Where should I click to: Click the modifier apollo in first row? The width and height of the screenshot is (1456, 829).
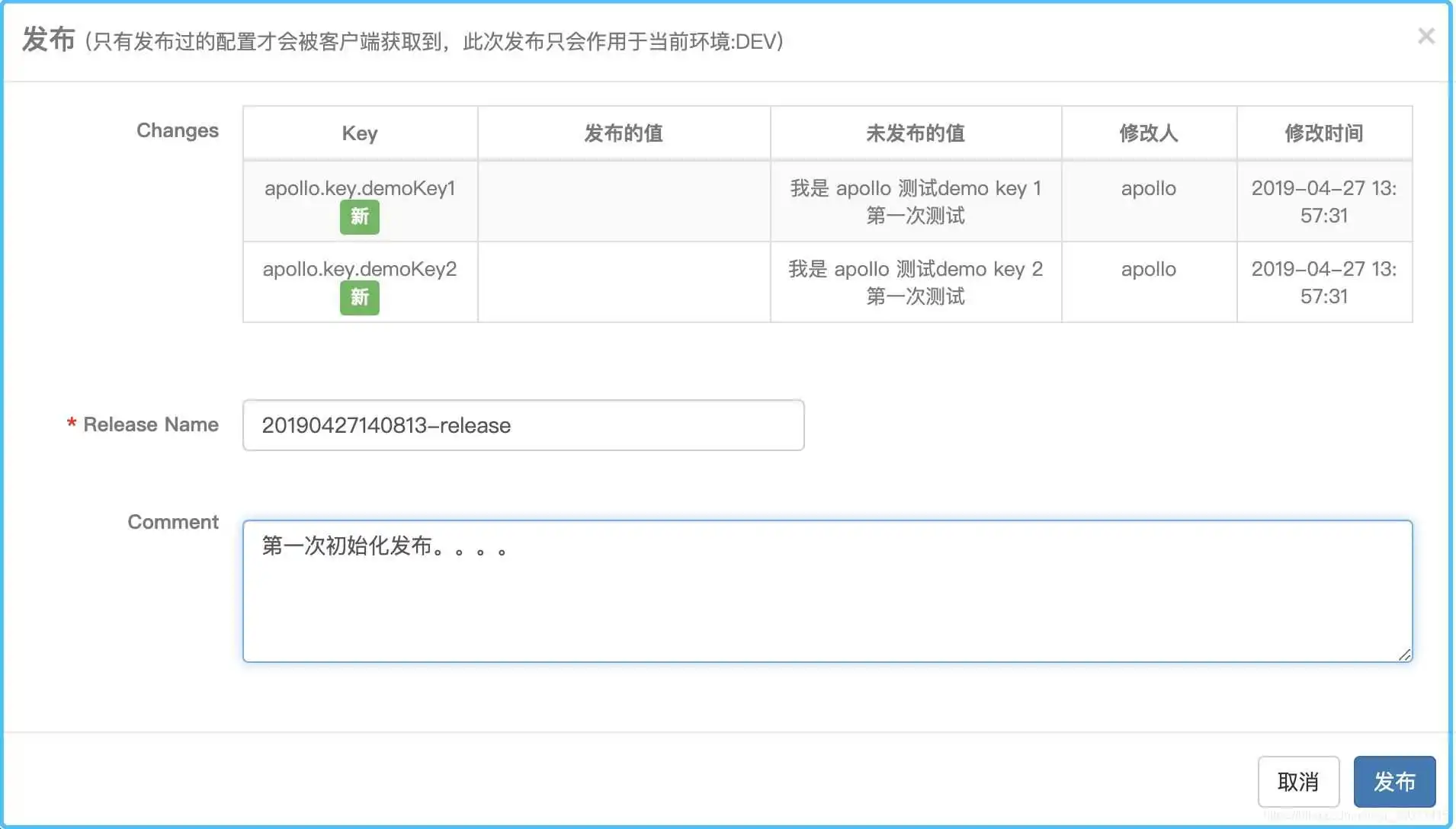(x=1148, y=188)
